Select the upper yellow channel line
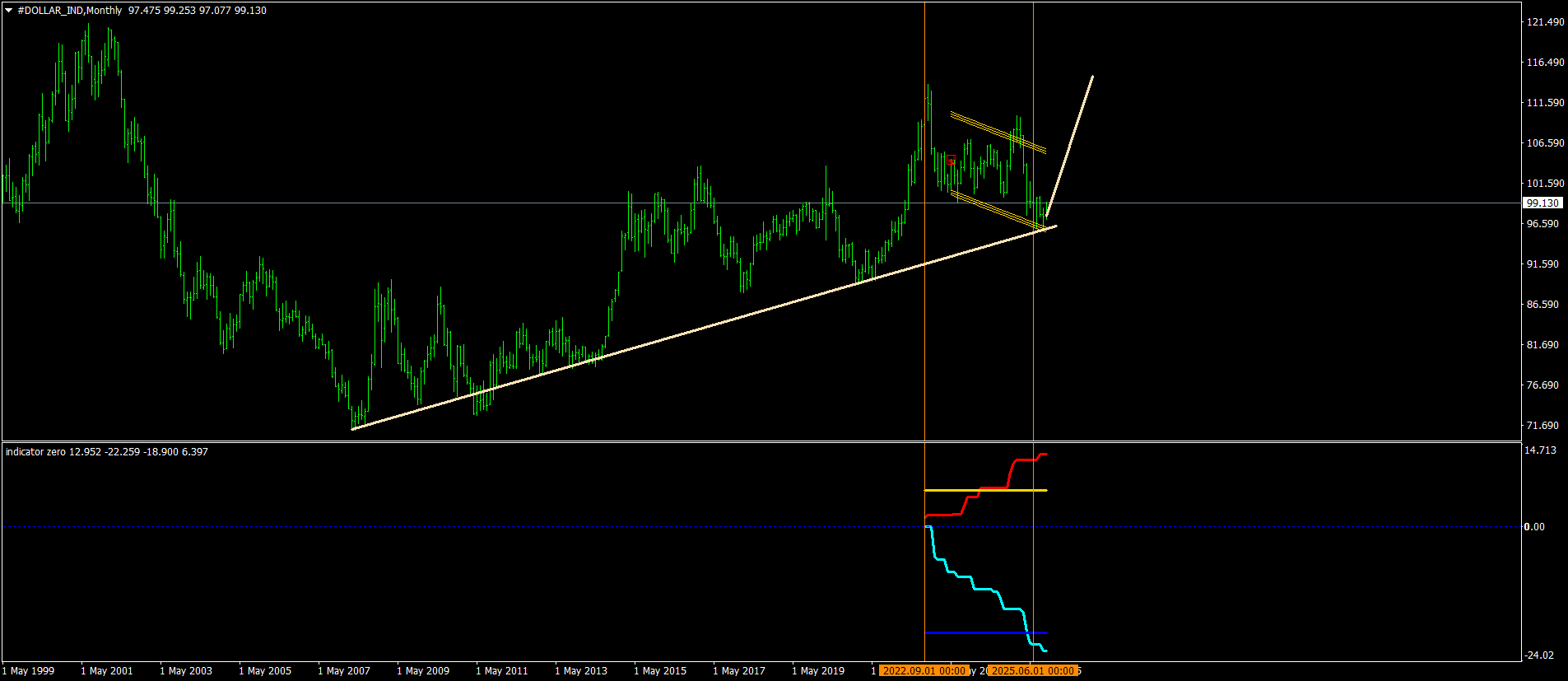This screenshot has width=1568, height=681. tap(998, 132)
